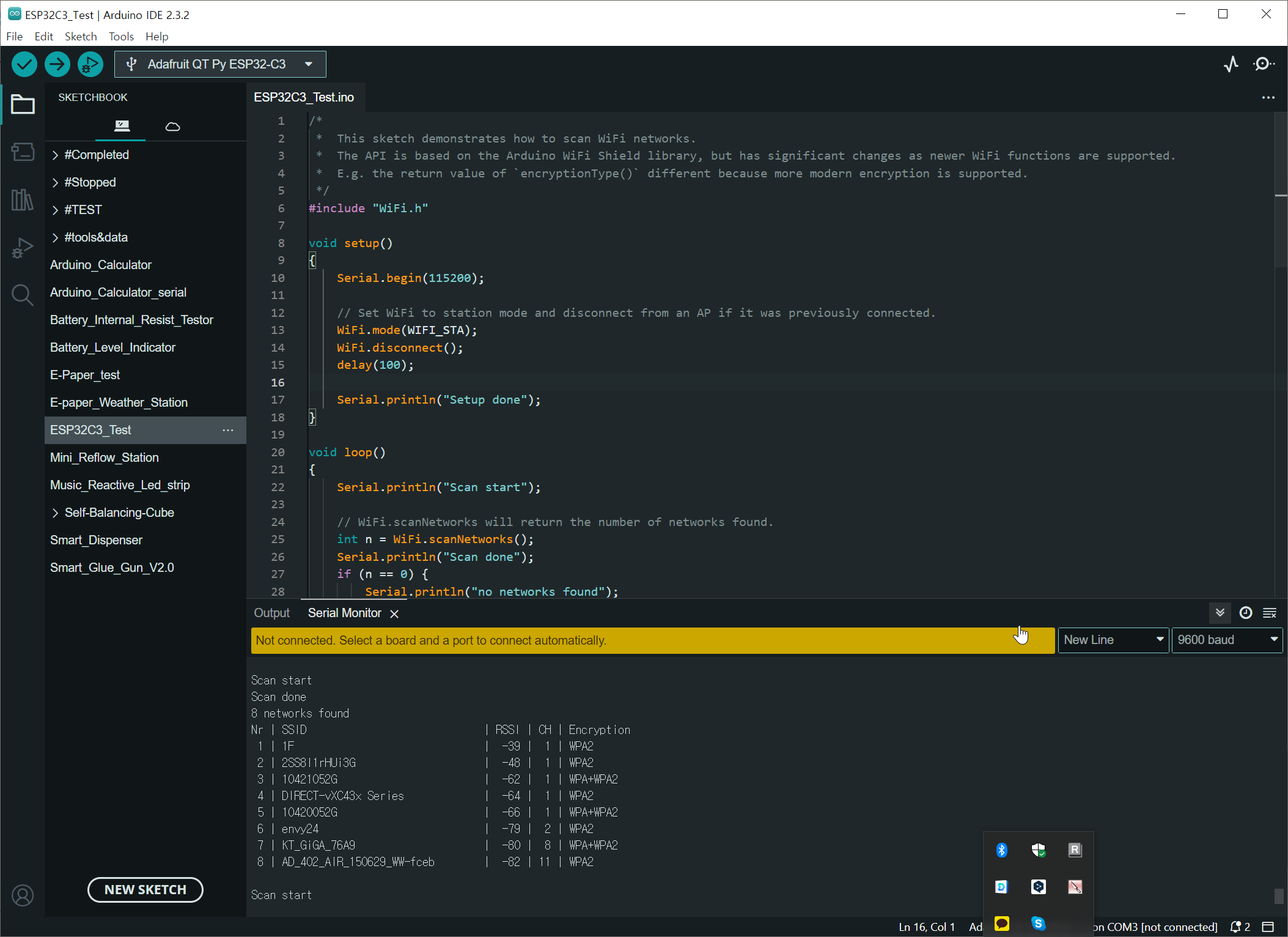The width and height of the screenshot is (1288, 937).
Task: Open the Edit menu
Action: 44,36
